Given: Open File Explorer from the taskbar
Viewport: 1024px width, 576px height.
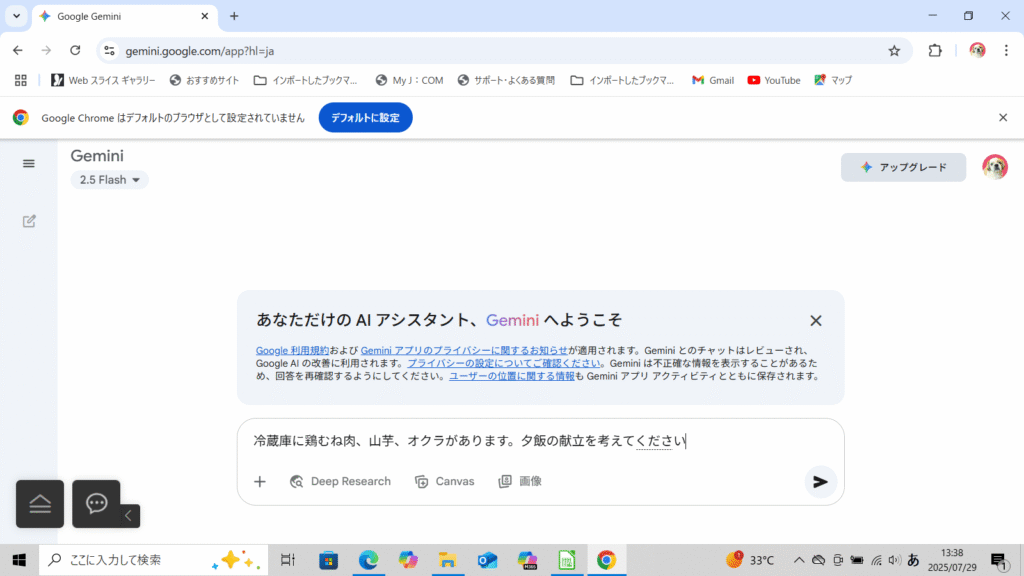Looking at the screenshot, I should click(x=447, y=560).
